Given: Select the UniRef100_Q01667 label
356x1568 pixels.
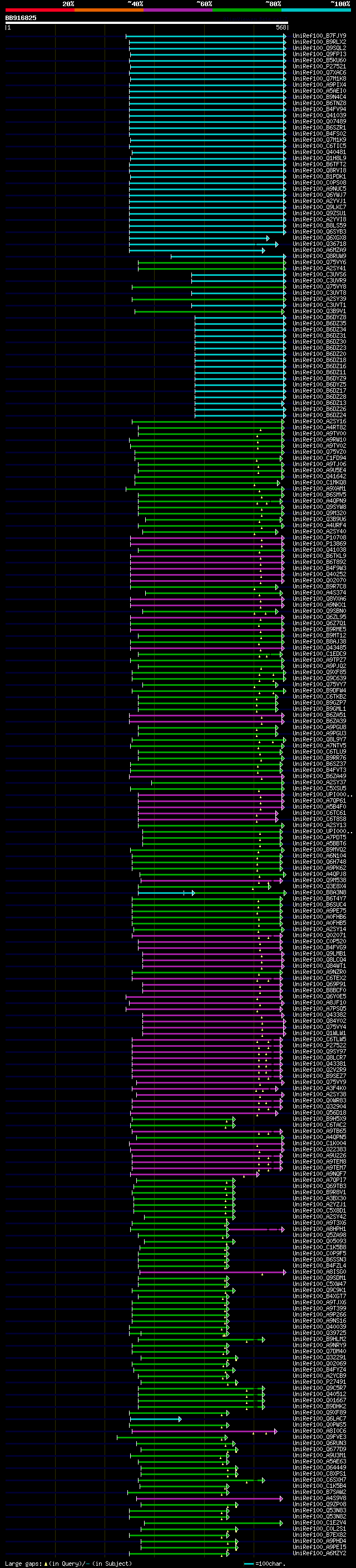Looking at the screenshot, I should point(319,1400).
